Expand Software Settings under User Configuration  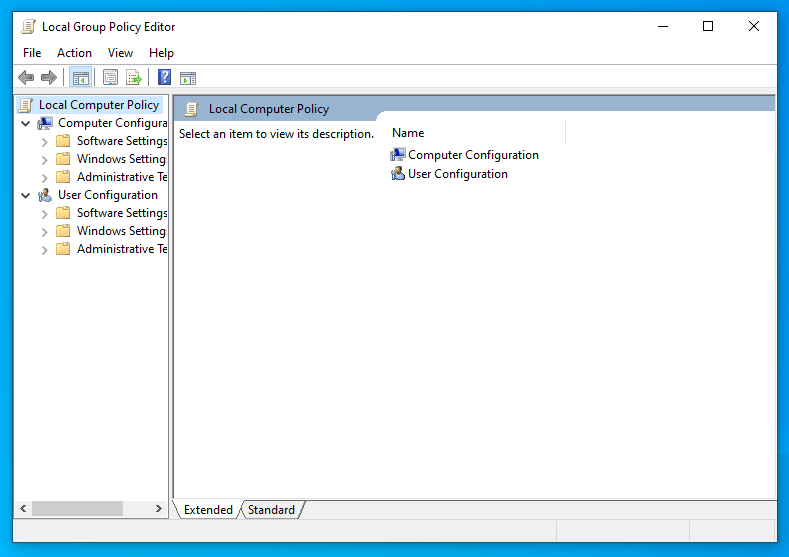pyautogui.click(x=44, y=214)
